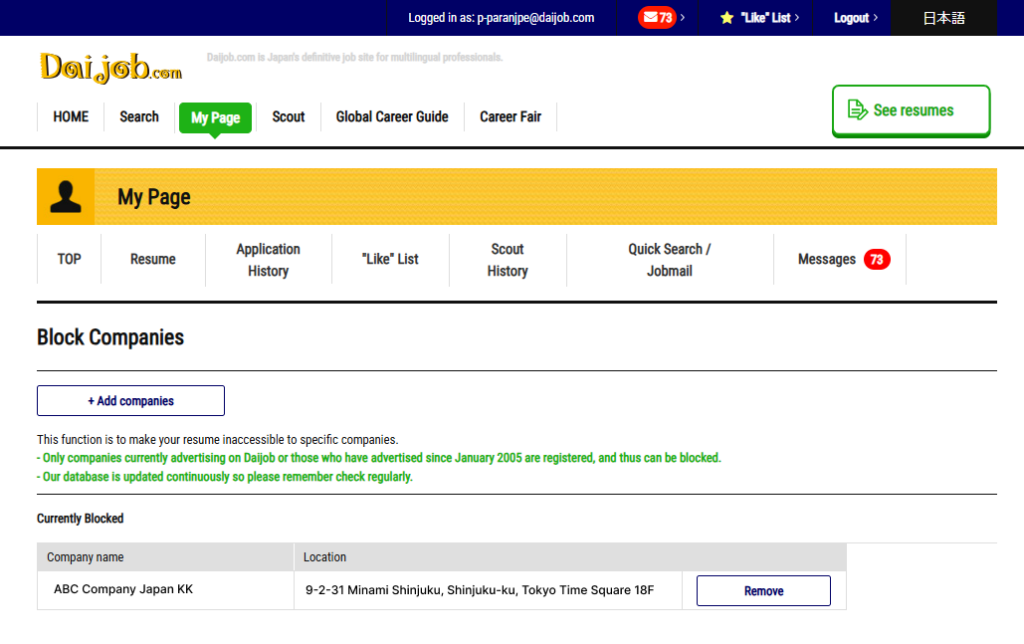Image resolution: width=1024 pixels, height=644 pixels.
Task: Click the Block Companies heading
Action: pos(110,337)
